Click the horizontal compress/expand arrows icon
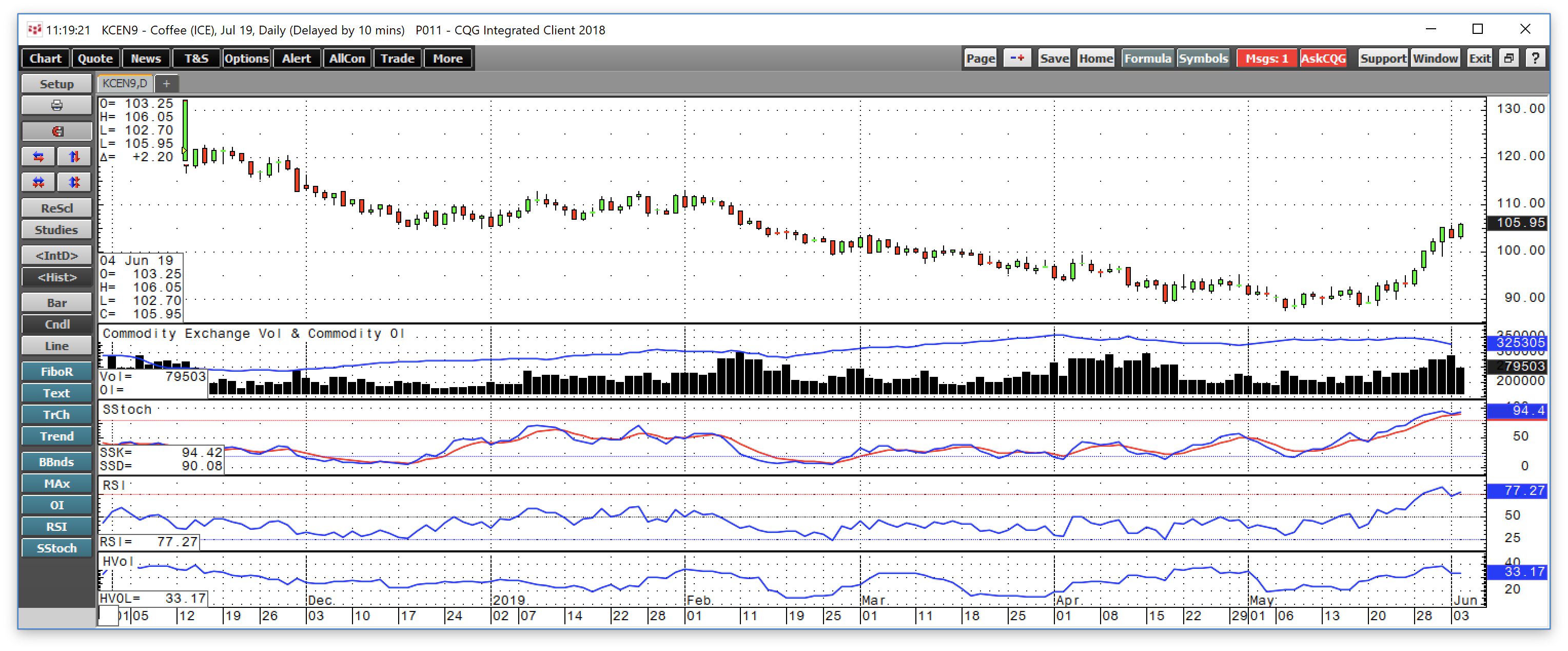 pos(38,182)
